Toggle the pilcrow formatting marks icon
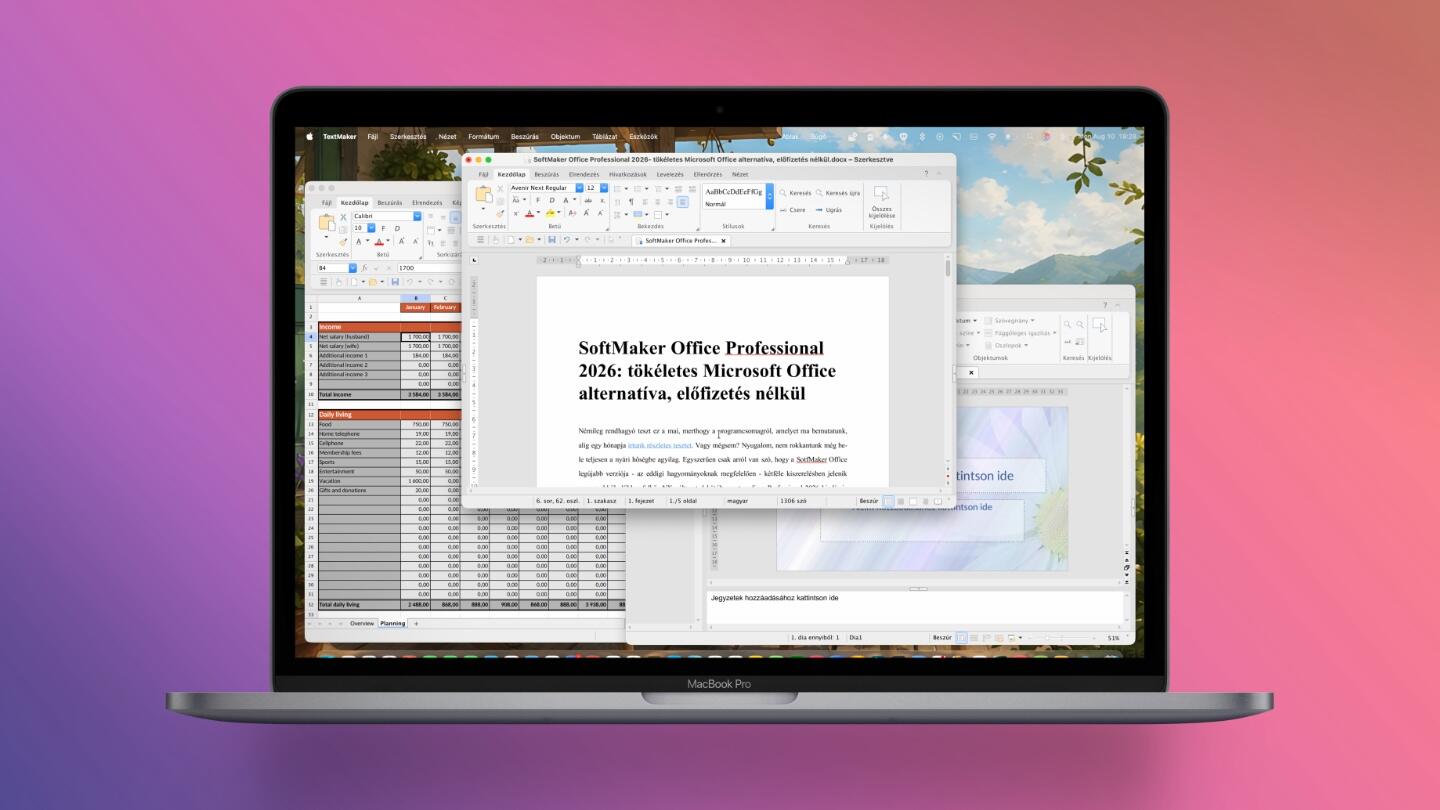The image size is (1440, 810). coord(631,201)
